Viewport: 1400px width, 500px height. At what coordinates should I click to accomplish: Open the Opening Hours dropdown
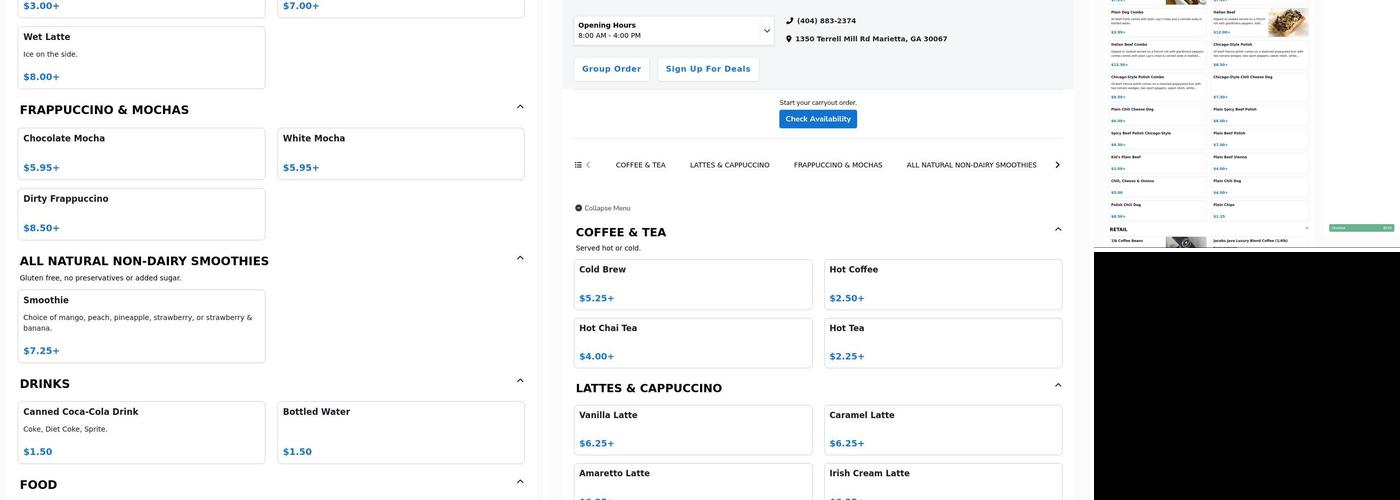point(767,31)
